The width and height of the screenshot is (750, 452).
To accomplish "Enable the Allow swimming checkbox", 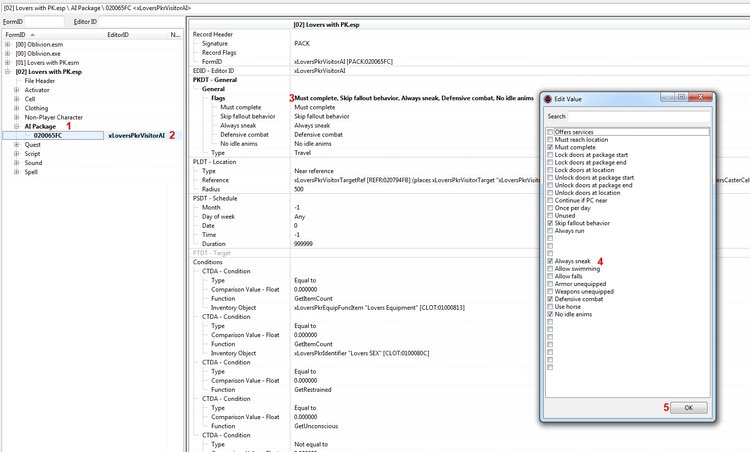I will click(x=550, y=269).
